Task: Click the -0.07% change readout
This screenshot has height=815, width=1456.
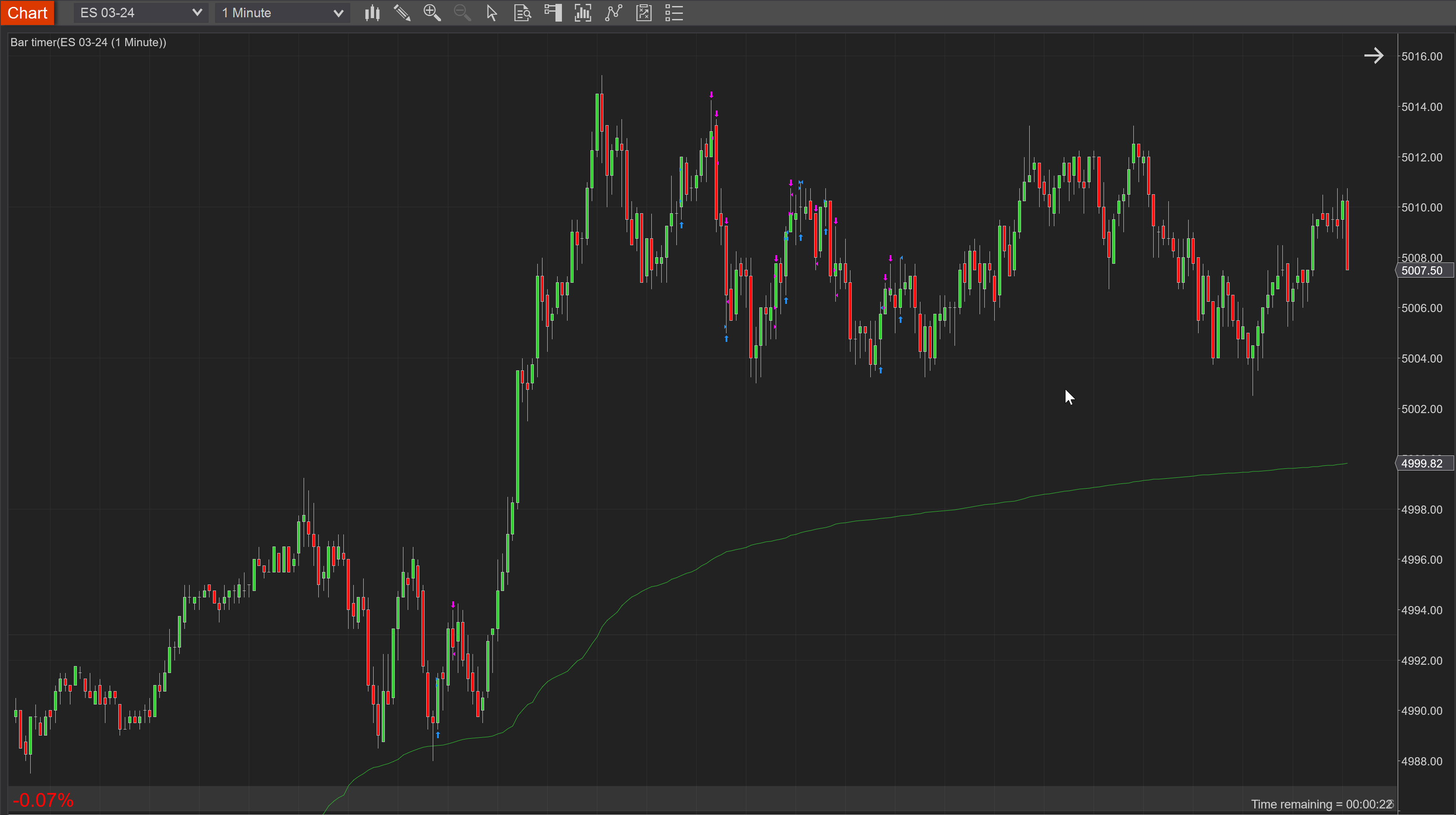Action: (x=43, y=800)
